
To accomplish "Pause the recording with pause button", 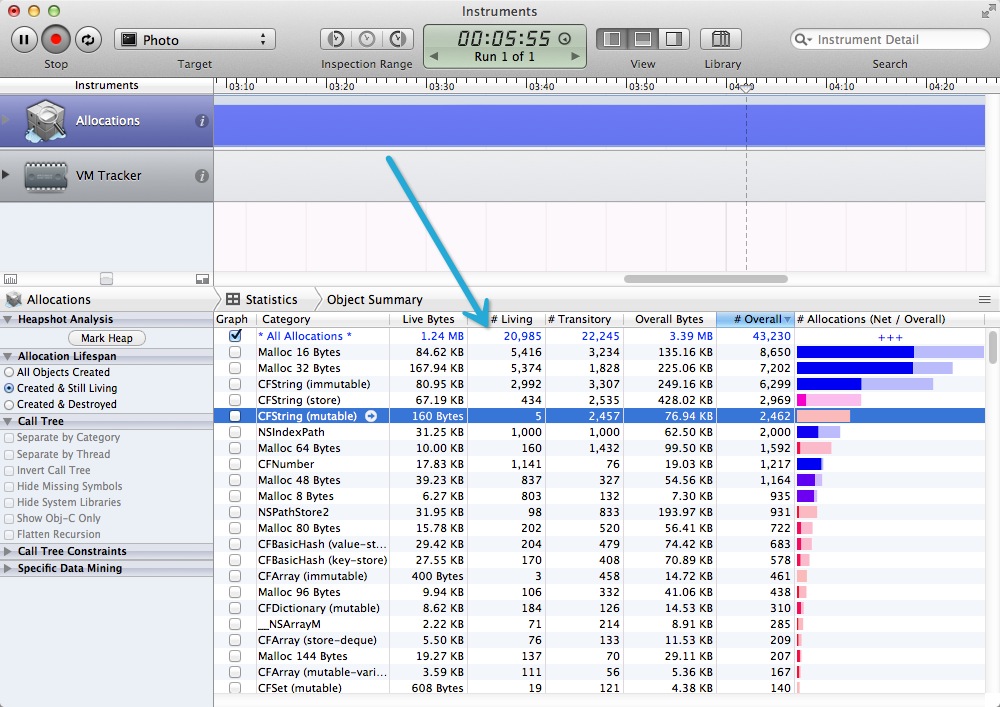I will (x=24, y=40).
